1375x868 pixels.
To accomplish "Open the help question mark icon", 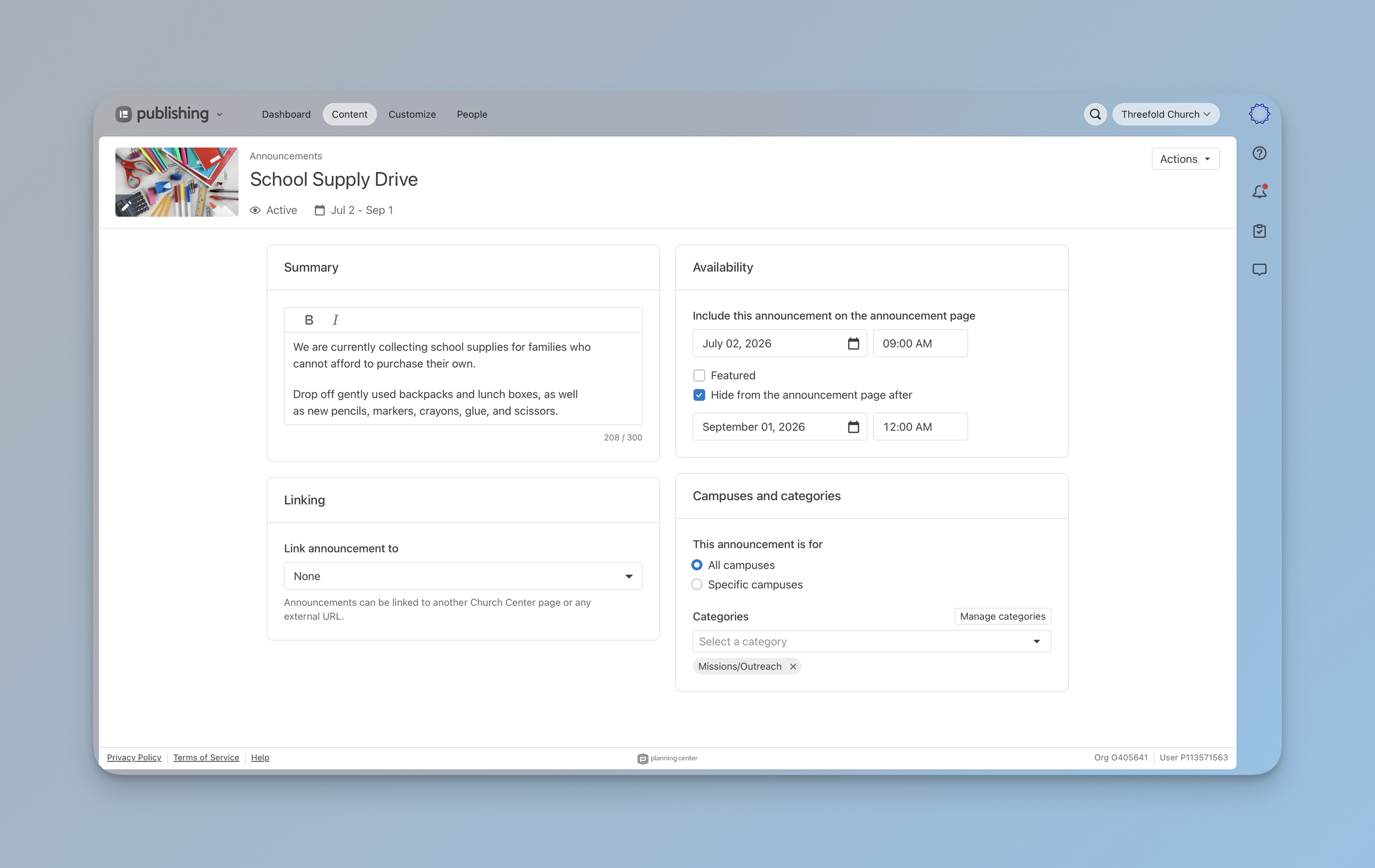I will click(1259, 153).
